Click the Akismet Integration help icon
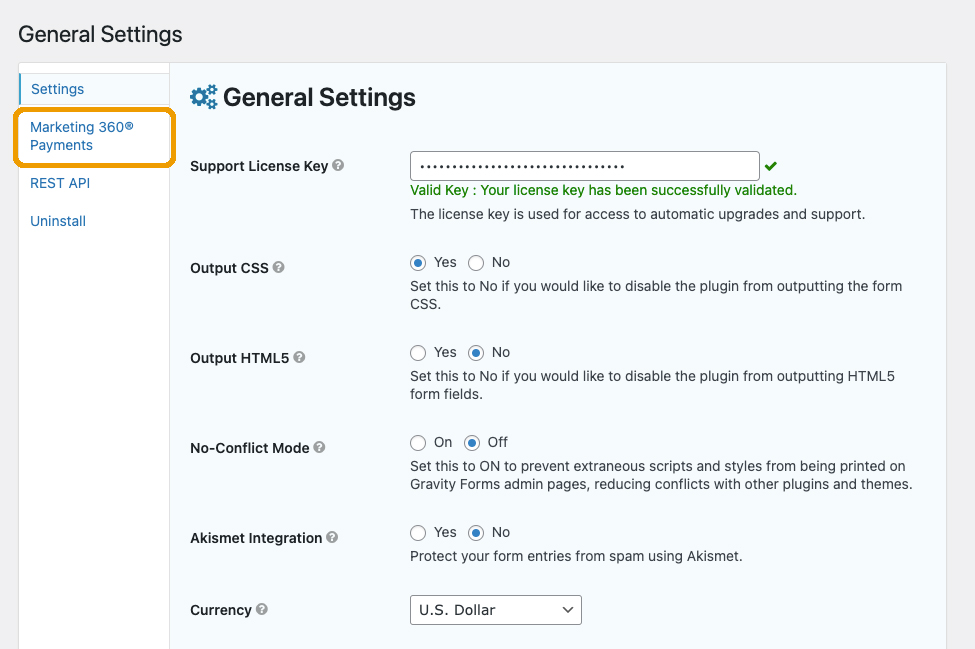Viewport: 975px width, 649px height. pos(332,538)
